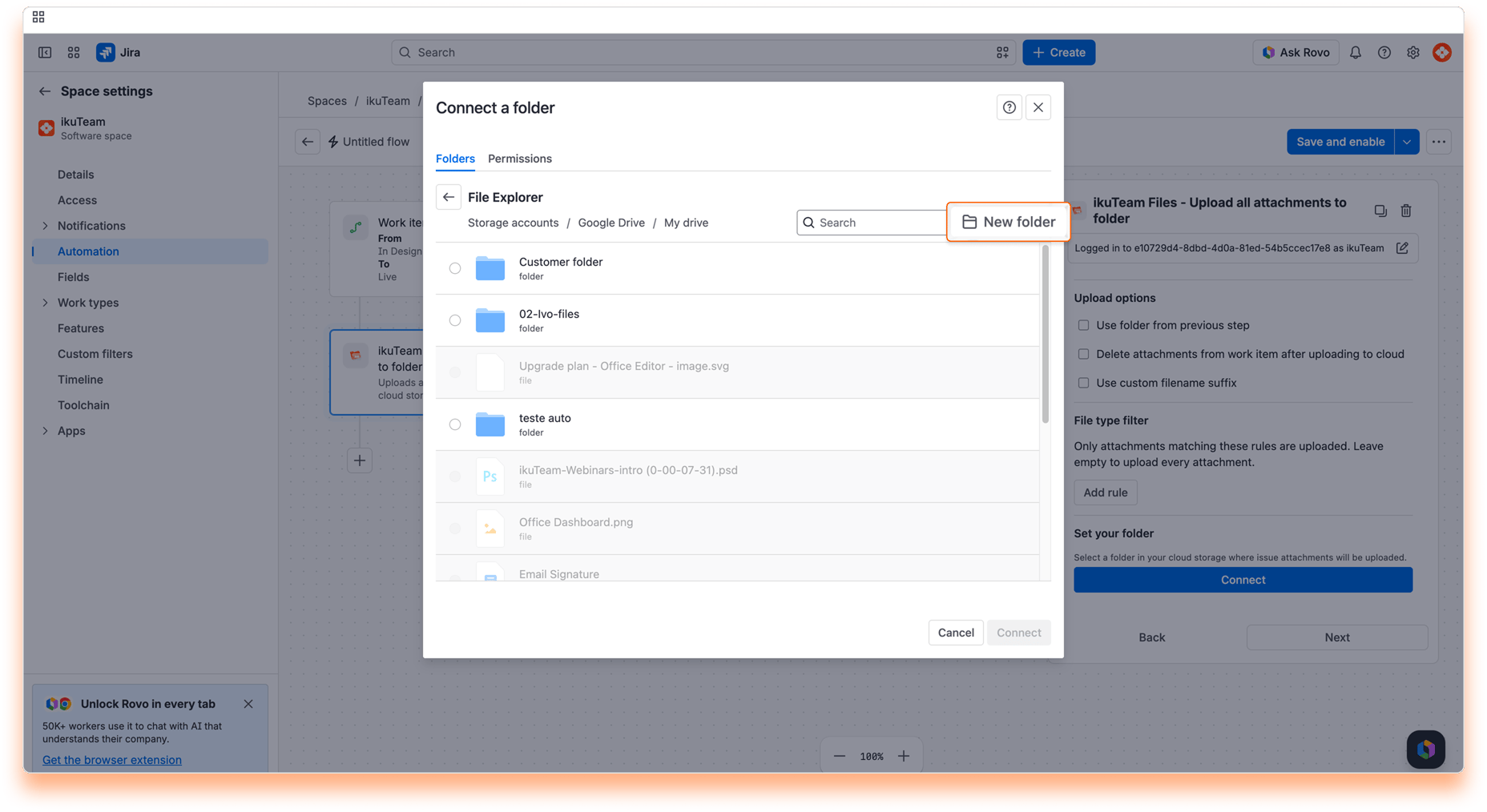Click the File Explorer search field
1487x812 pixels.
coord(872,223)
